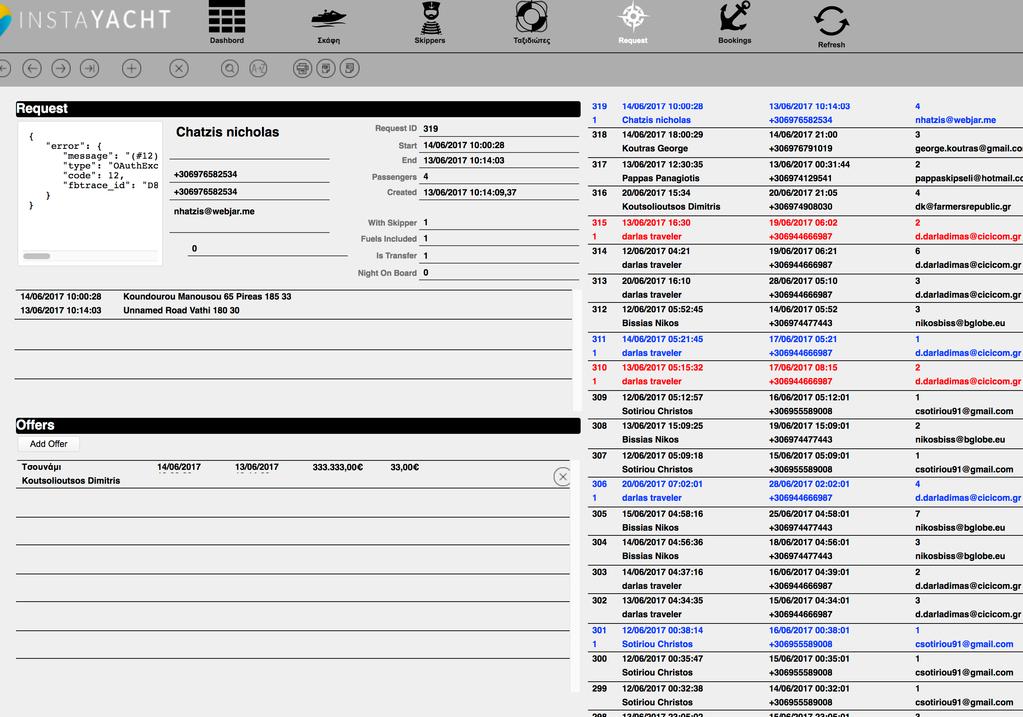Click the last document icon in toolbar

point(350,69)
